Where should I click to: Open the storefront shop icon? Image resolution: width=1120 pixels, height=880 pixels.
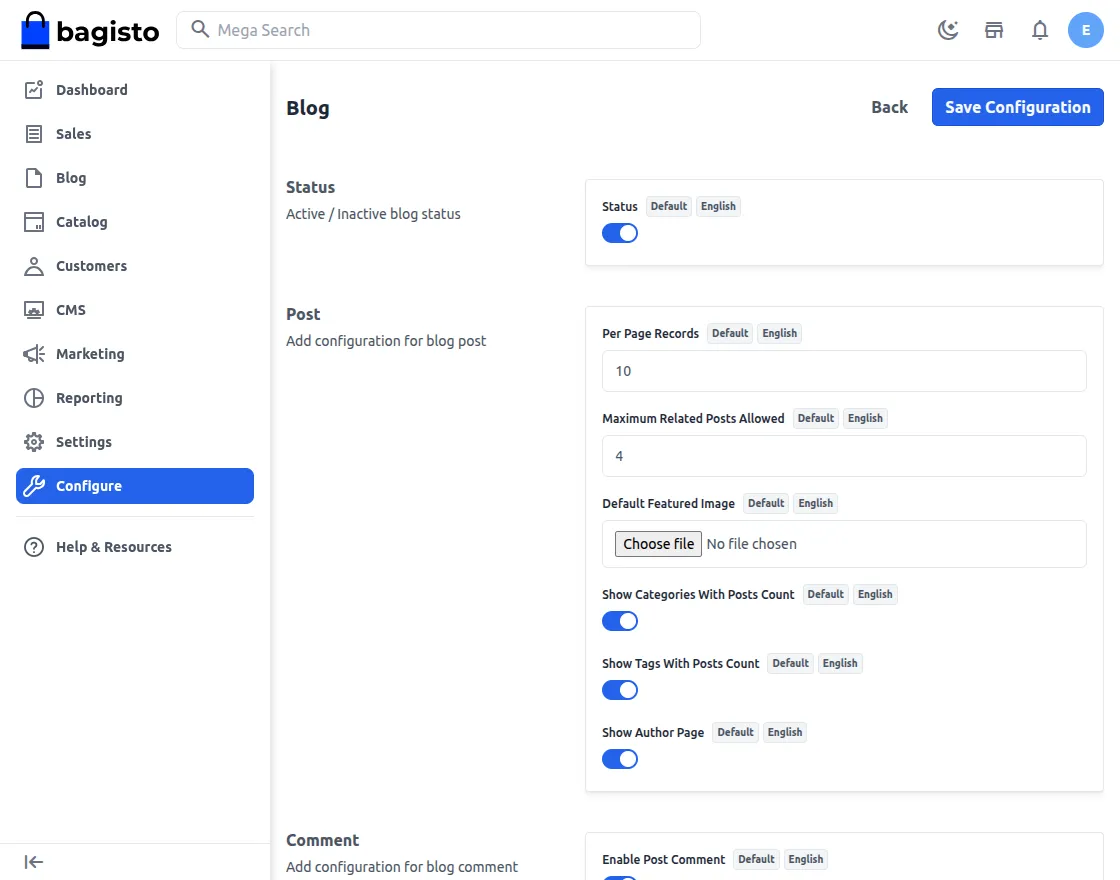(x=994, y=30)
